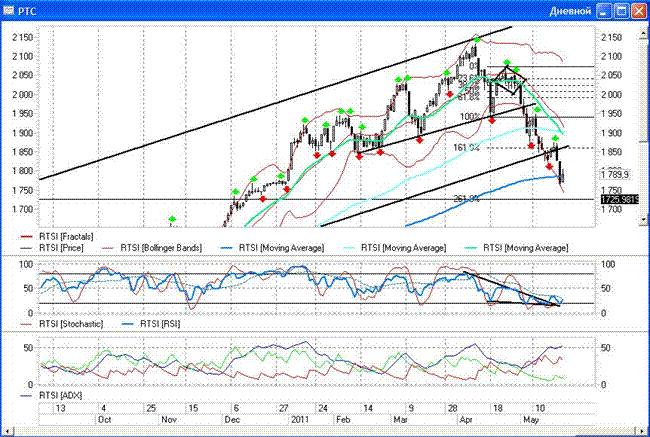Image resolution: width=650 pixels, height=437 pixels.
Task: Click the Apr month label on time axis
Action: pyautogui.click(x=466, y=420)
